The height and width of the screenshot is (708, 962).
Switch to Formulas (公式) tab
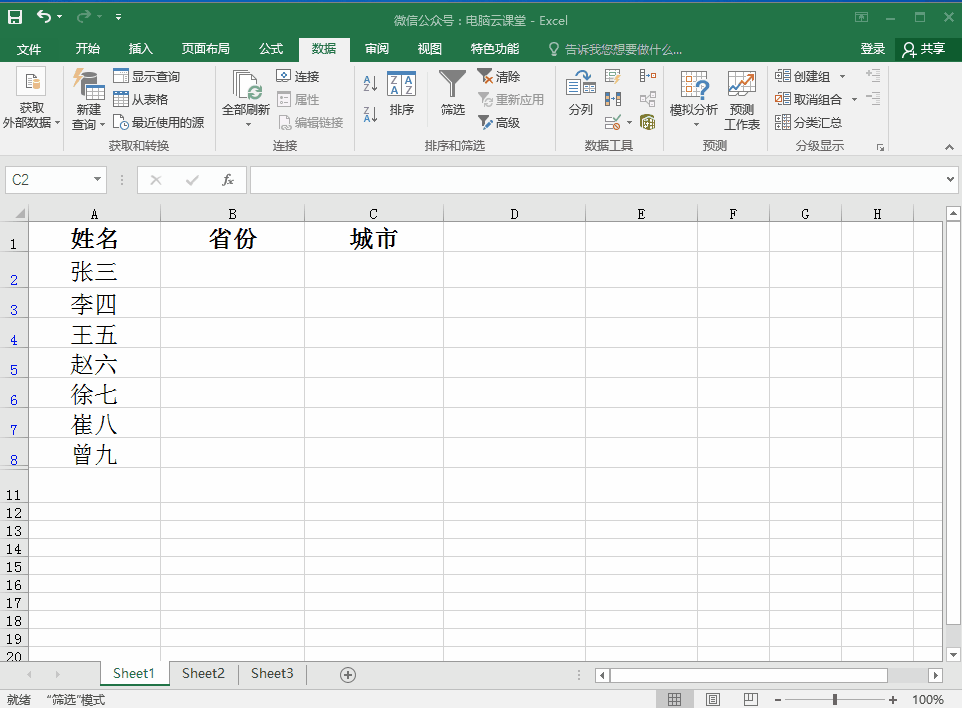pos(271,49)
